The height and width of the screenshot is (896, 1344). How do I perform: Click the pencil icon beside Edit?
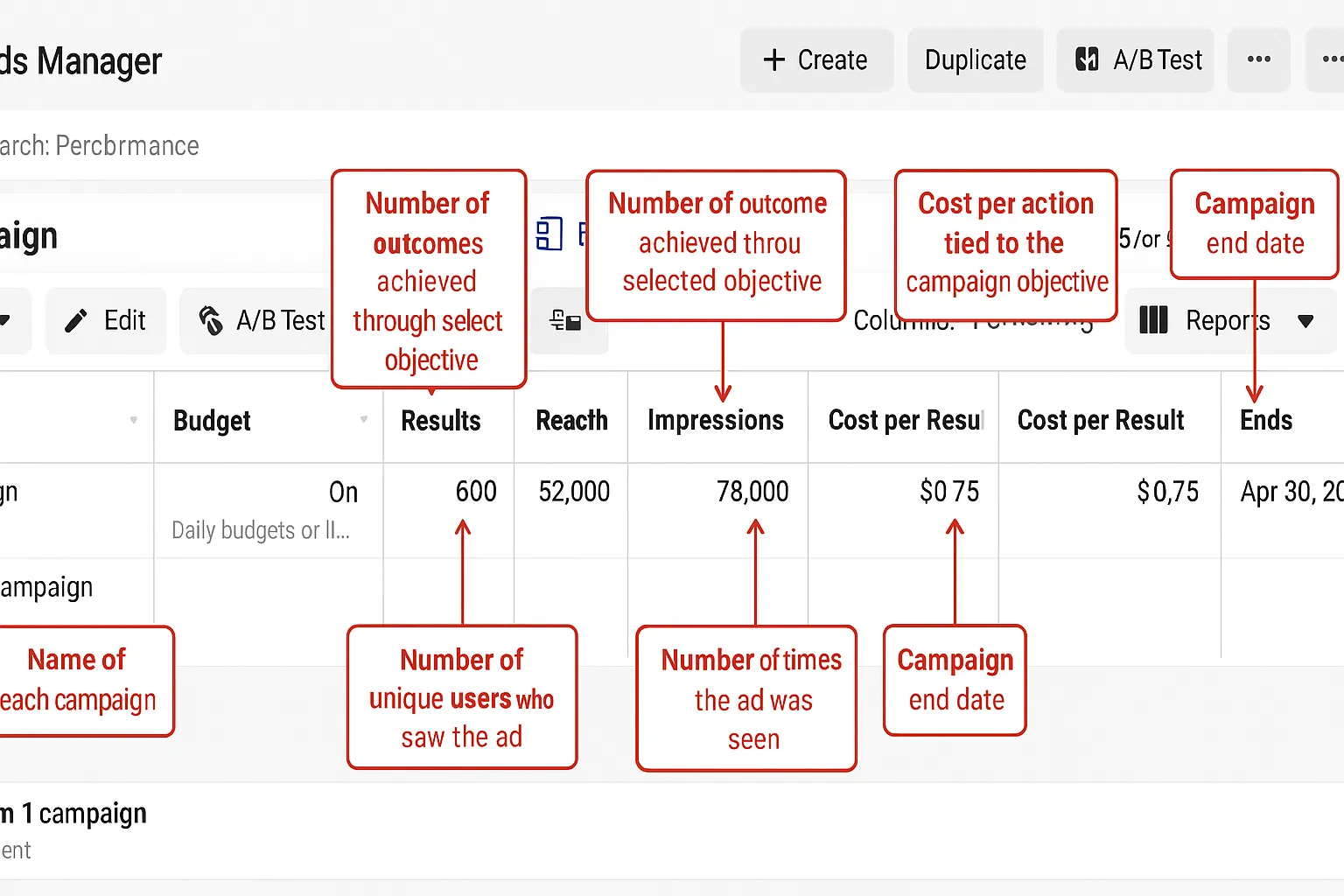76,321
